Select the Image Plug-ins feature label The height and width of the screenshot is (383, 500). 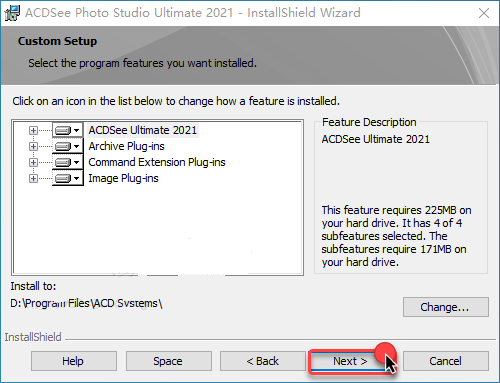pyautogui.click(x=123, y=178)
